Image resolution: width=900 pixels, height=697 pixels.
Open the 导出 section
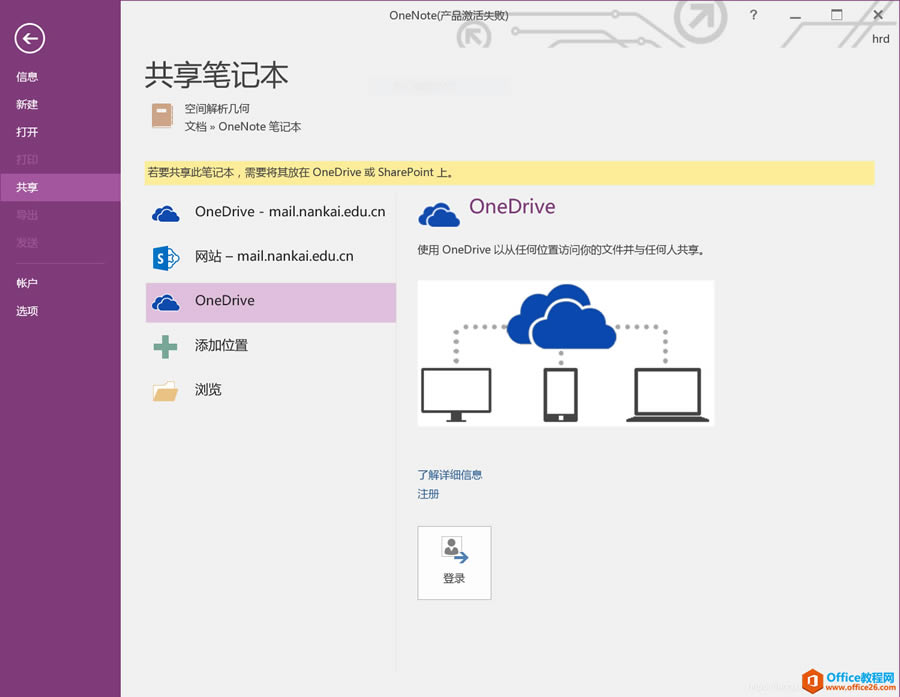point(27,214)
